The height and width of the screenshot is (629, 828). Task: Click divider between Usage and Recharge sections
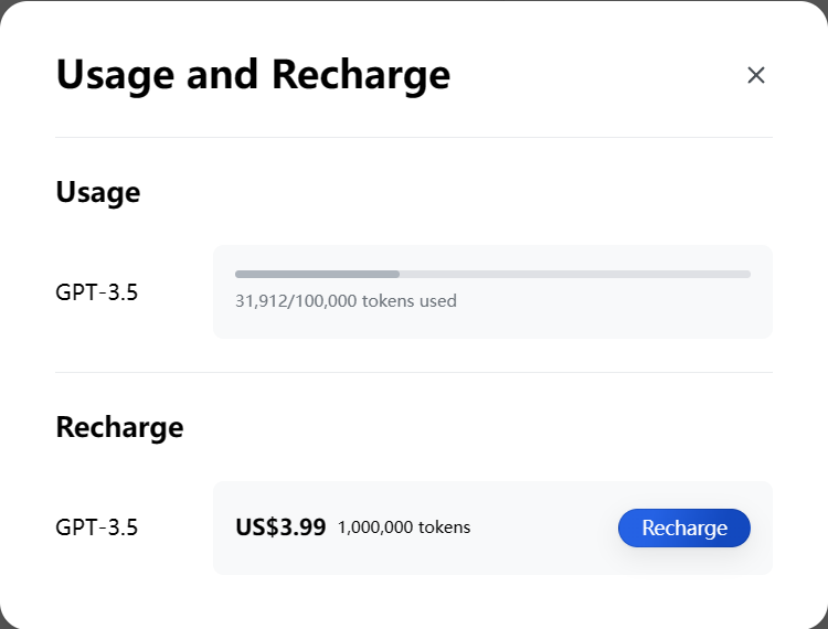414,372
